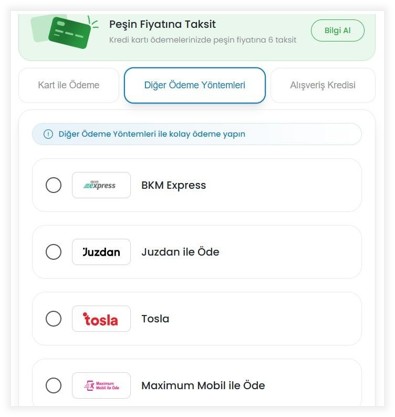Click the Tosla logo
395x417 pixels.
(x=101, y=319)
